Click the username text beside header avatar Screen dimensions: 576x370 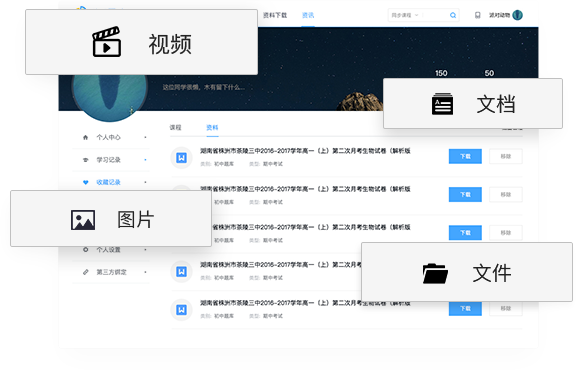coord(499,15)
